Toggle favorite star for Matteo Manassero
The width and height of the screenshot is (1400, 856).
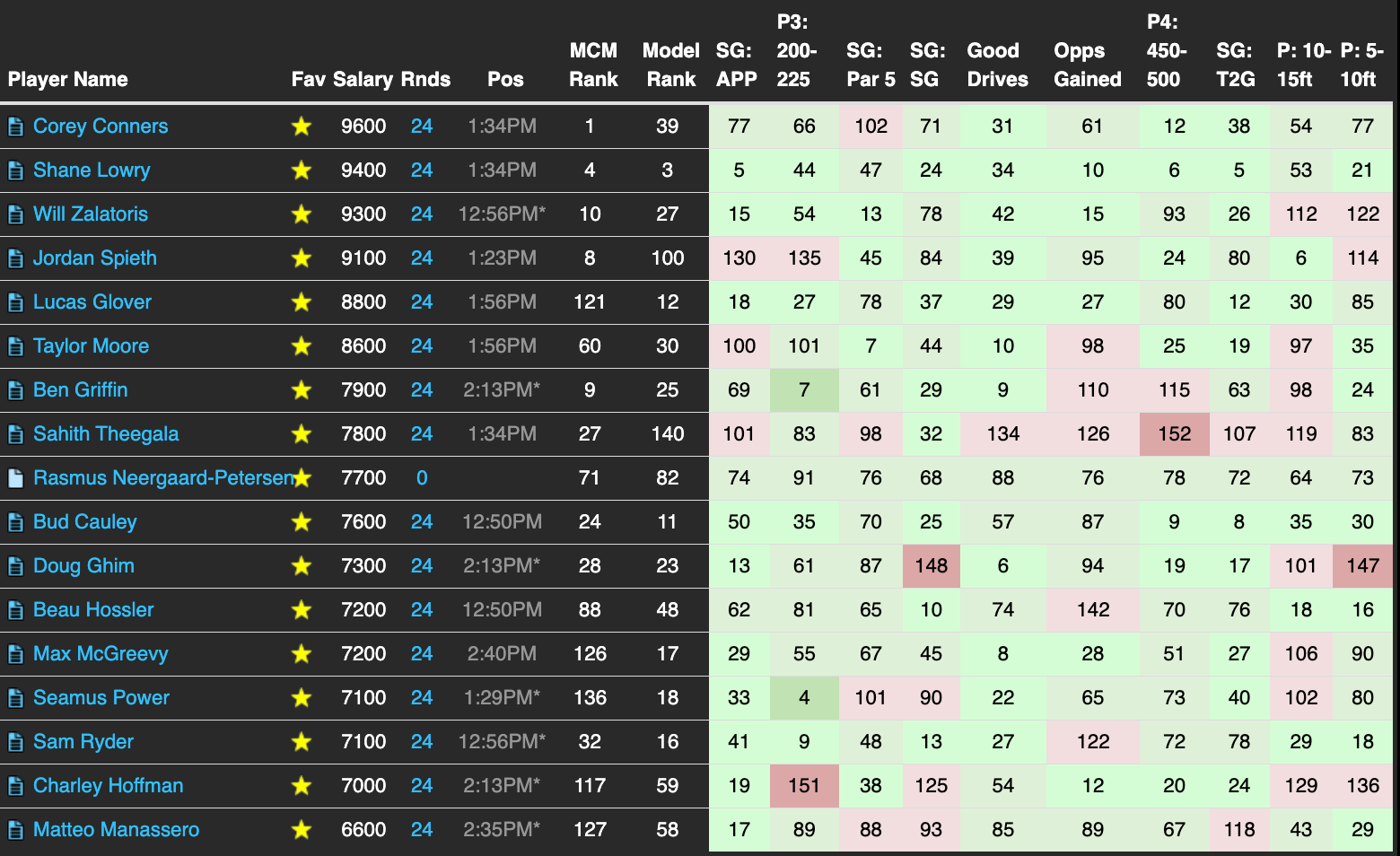(302, 830)
